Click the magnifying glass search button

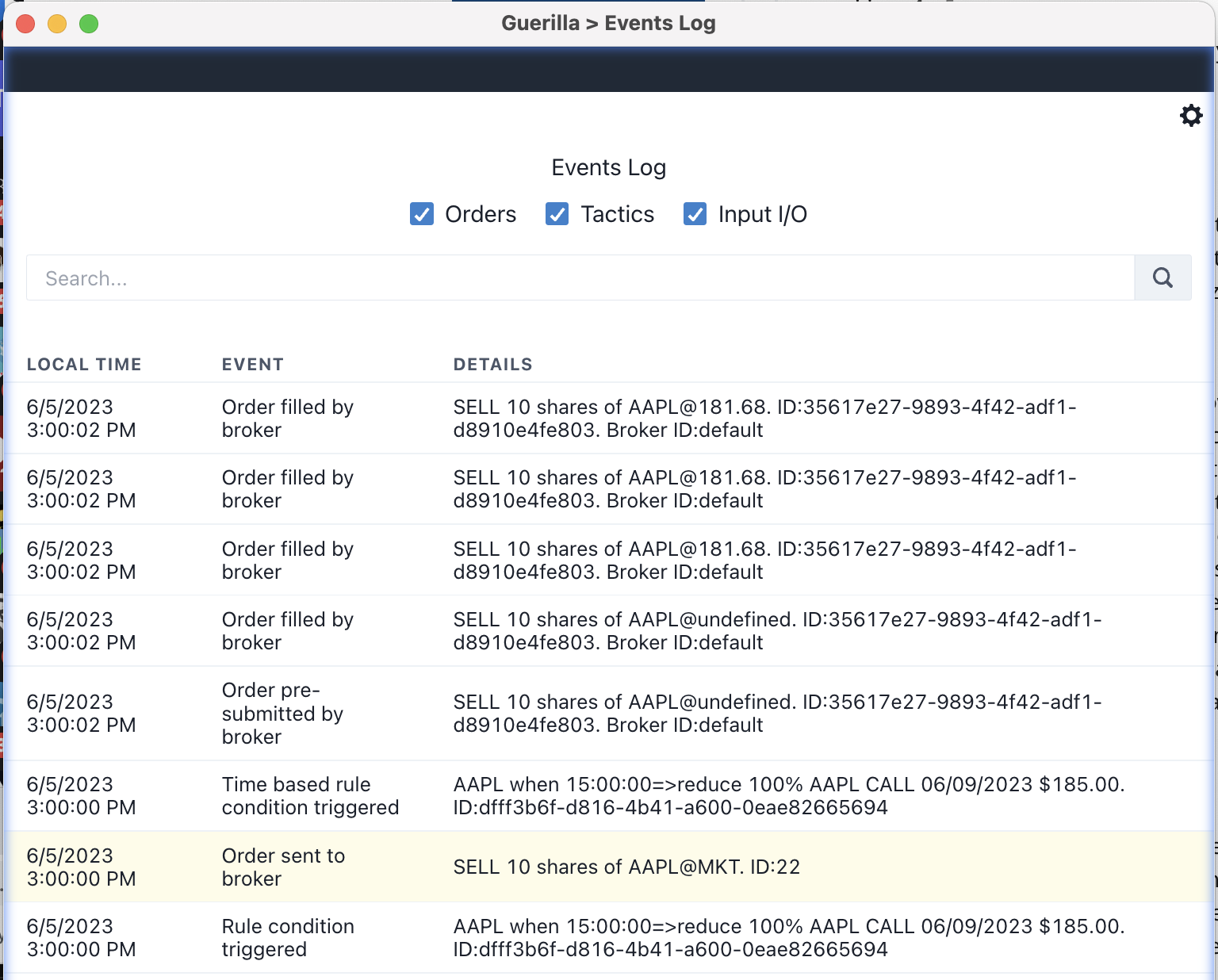[x=1162, y=278]
